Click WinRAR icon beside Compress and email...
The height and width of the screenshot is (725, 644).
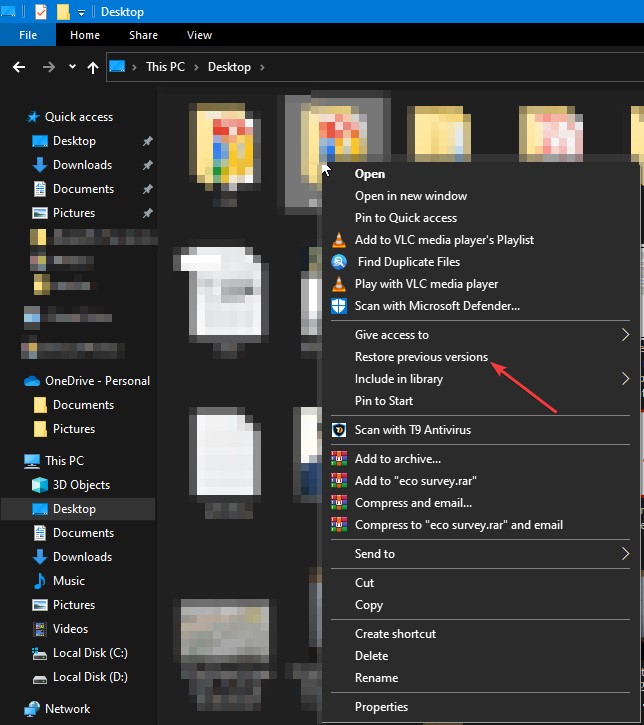(x=339, y=503)
